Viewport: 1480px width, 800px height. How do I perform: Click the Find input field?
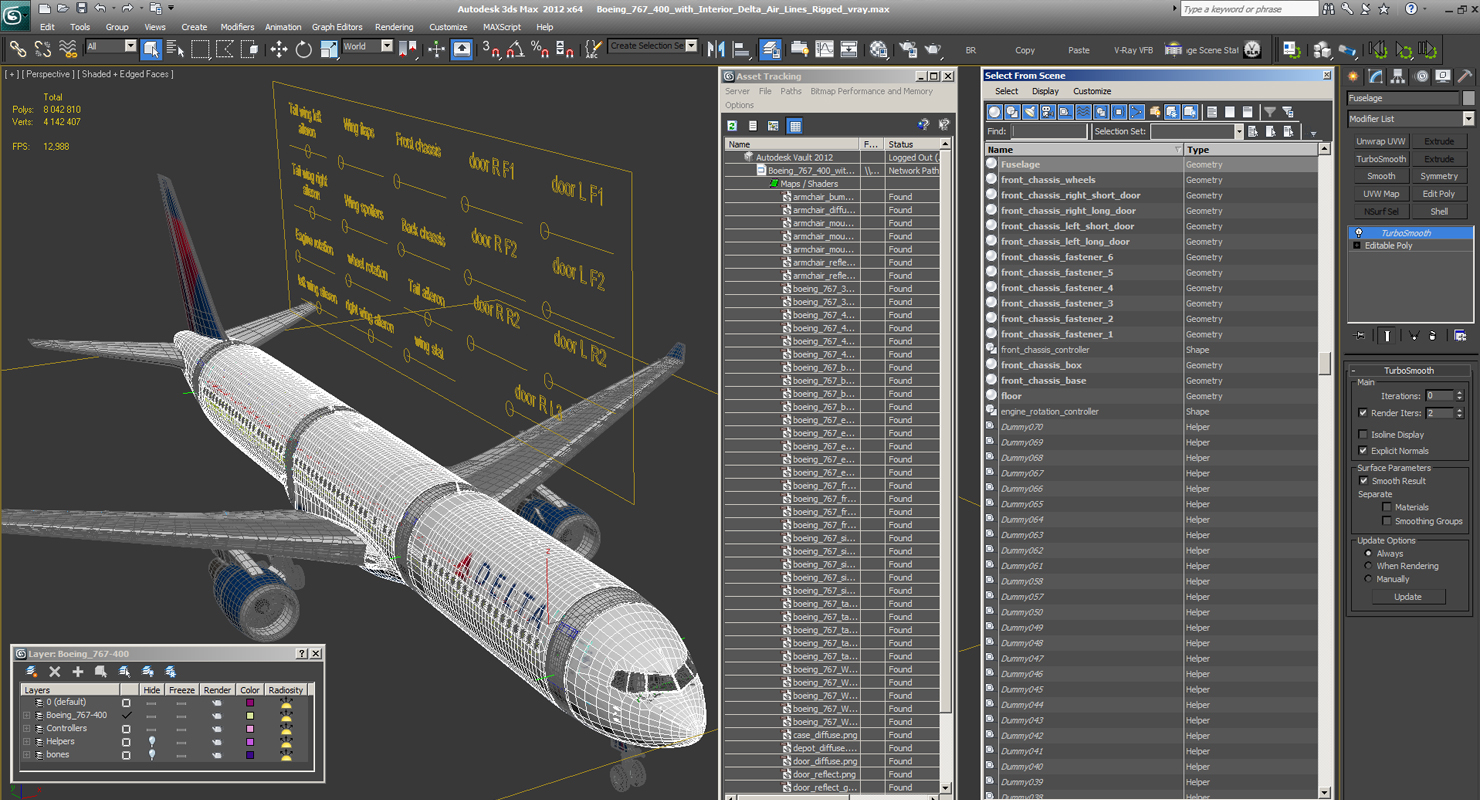click(x=1048, y=132)
